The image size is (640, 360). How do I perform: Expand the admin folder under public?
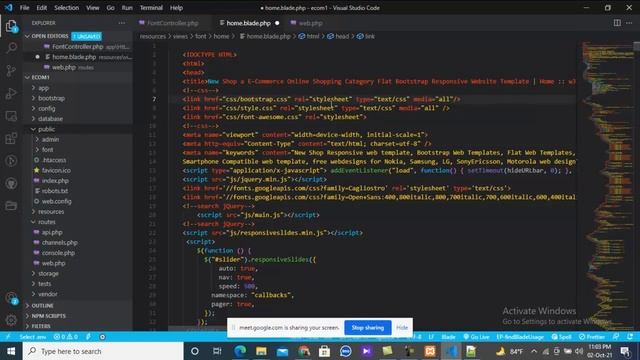click(x=50, y=139)
